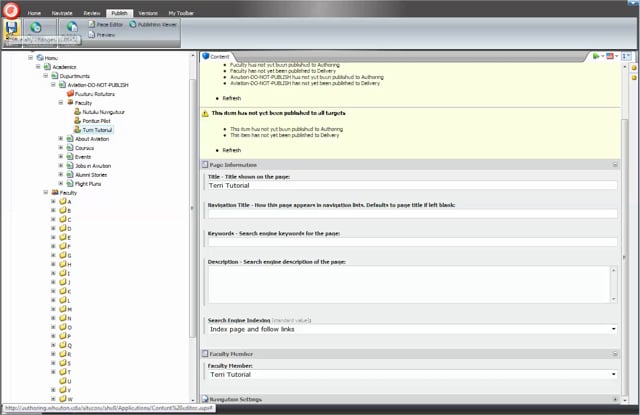This screenshot has width=640, height=415.
Task: Click the green arrow navigate icon
Action: coord(596,56)
